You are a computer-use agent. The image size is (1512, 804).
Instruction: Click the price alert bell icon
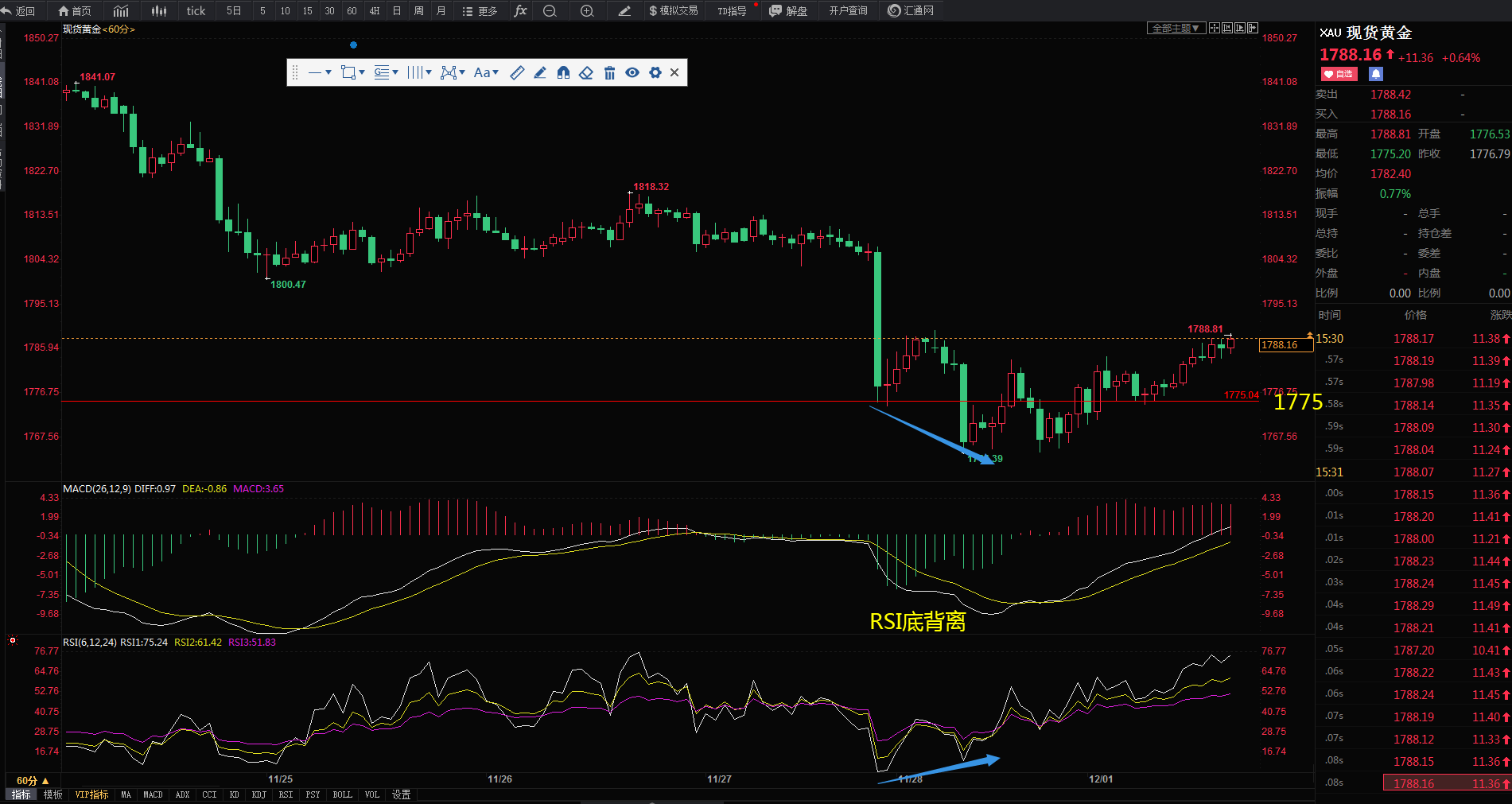(1376, 74)
